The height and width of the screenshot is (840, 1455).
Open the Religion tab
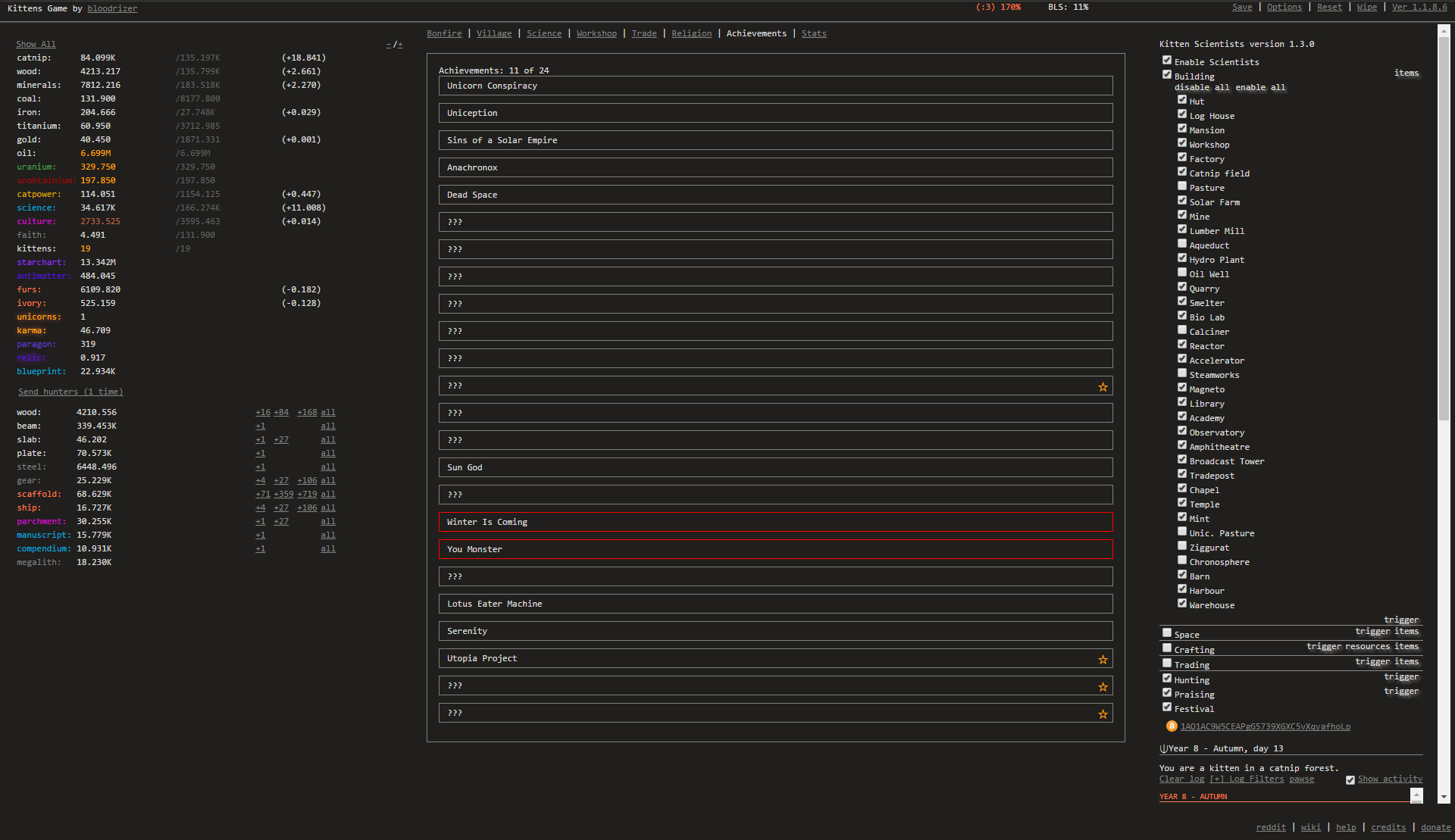click(691, 34)
